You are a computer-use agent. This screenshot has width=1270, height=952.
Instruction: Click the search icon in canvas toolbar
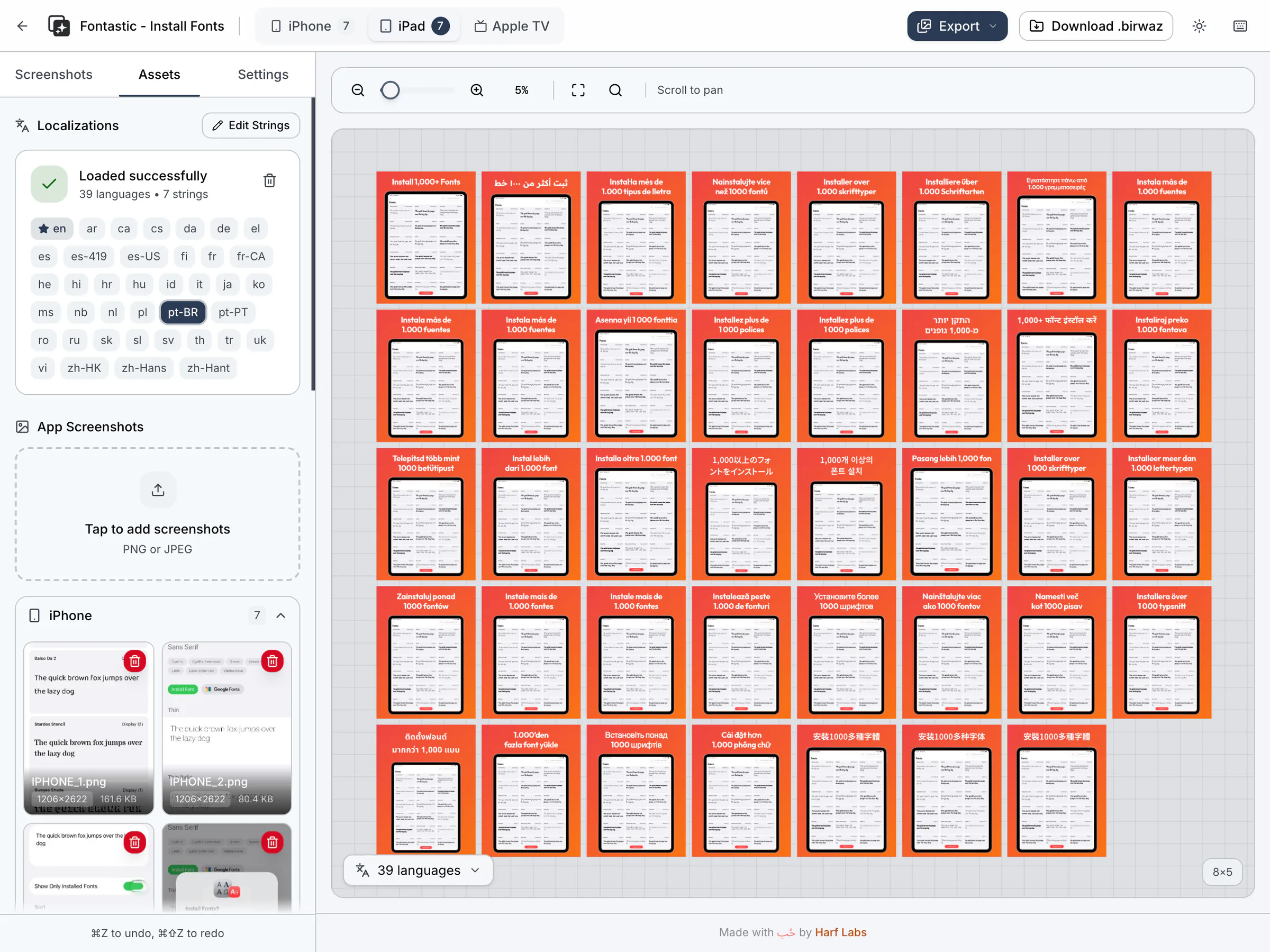tap(615, 90)
